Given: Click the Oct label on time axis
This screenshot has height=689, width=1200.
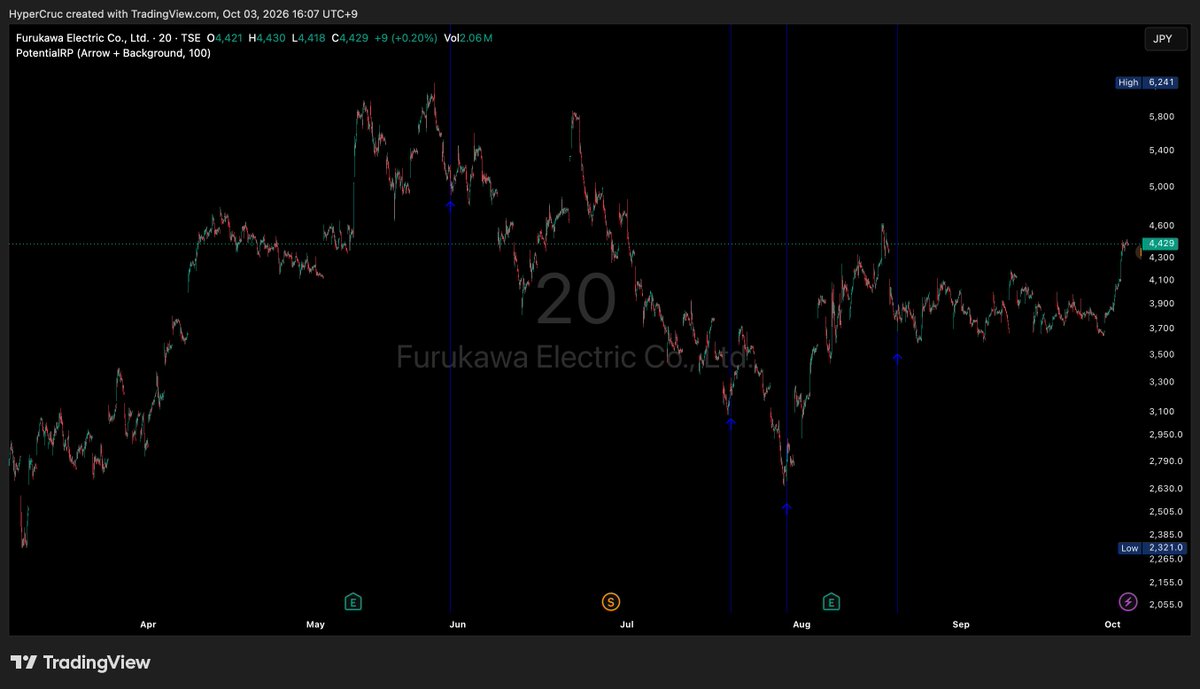Looking at the screenshot, I should (1112, 625).
